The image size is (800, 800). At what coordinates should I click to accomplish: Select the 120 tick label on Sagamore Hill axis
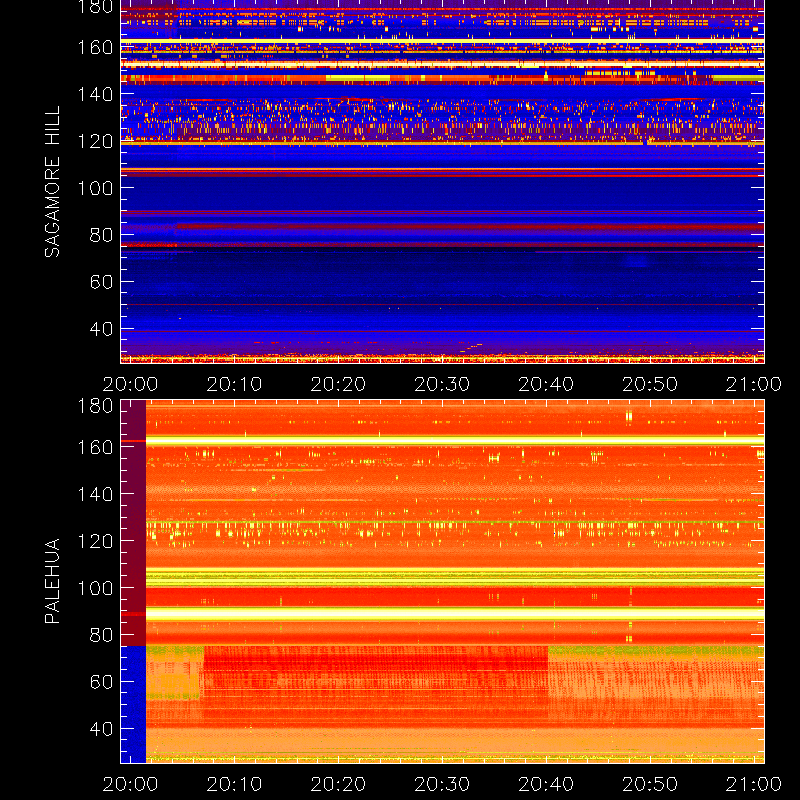coord(95,141)
